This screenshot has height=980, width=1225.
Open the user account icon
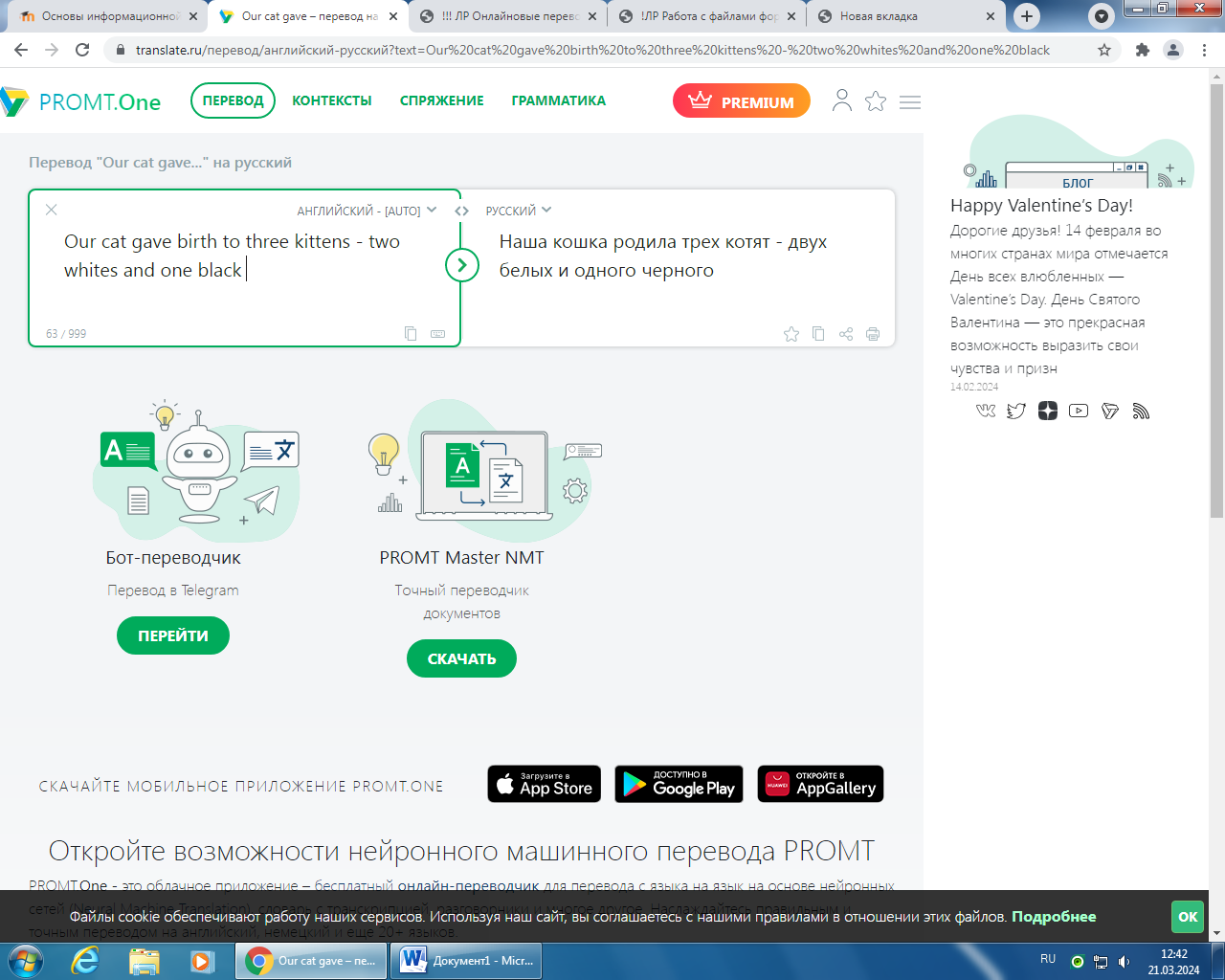coord(842,100)
